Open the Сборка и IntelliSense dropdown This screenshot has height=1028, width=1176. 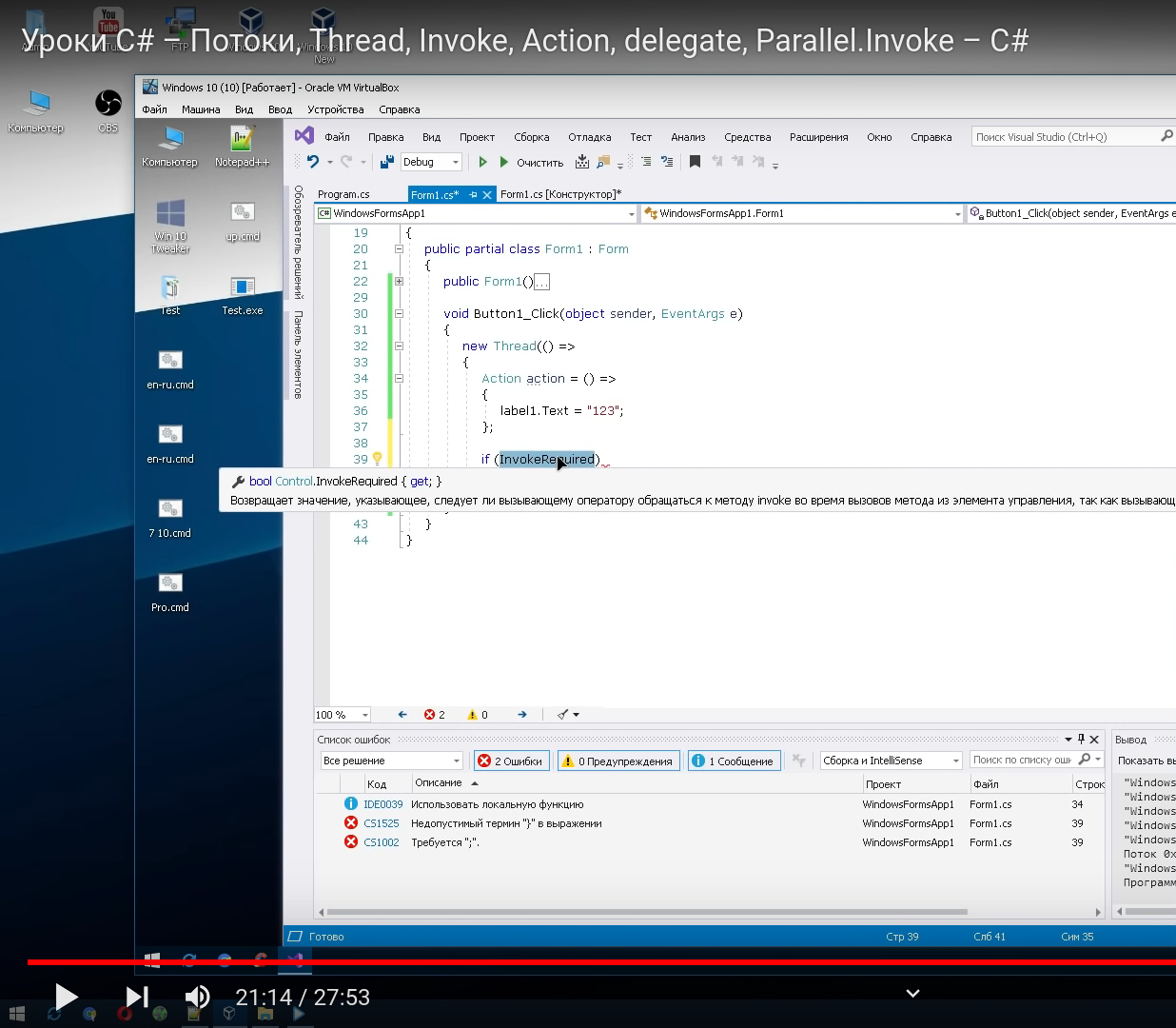[x=892, y=761]
